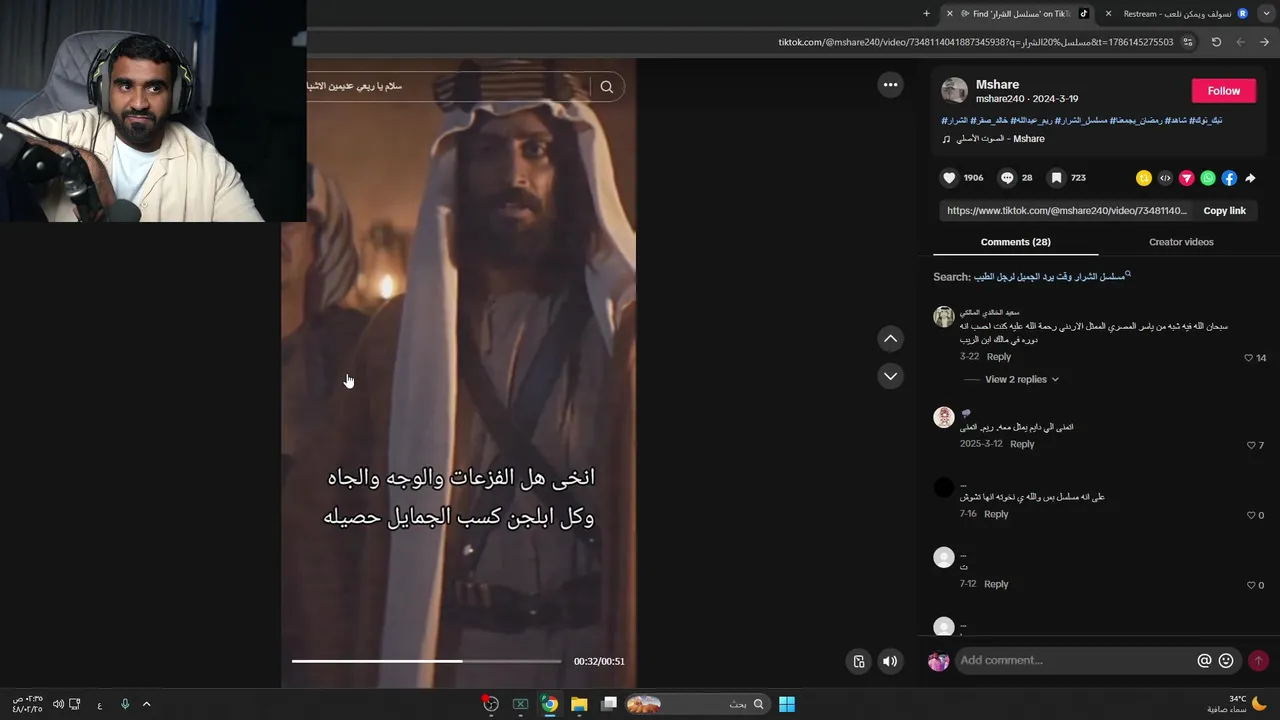This screenshot has height=720, width=1280.
Task: Insert a mention with the @ icon
Action: click(x=1204, y=661)
